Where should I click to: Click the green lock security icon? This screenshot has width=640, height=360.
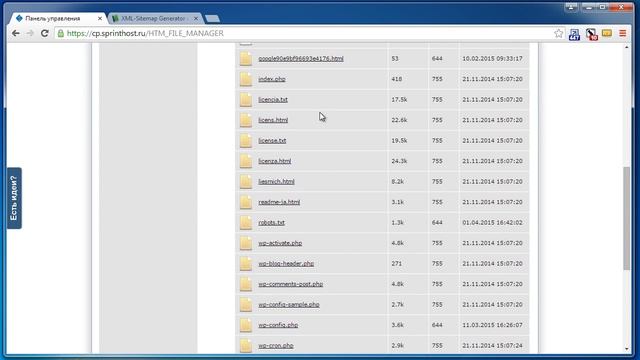pyautogui.click(x=60, y=33)
